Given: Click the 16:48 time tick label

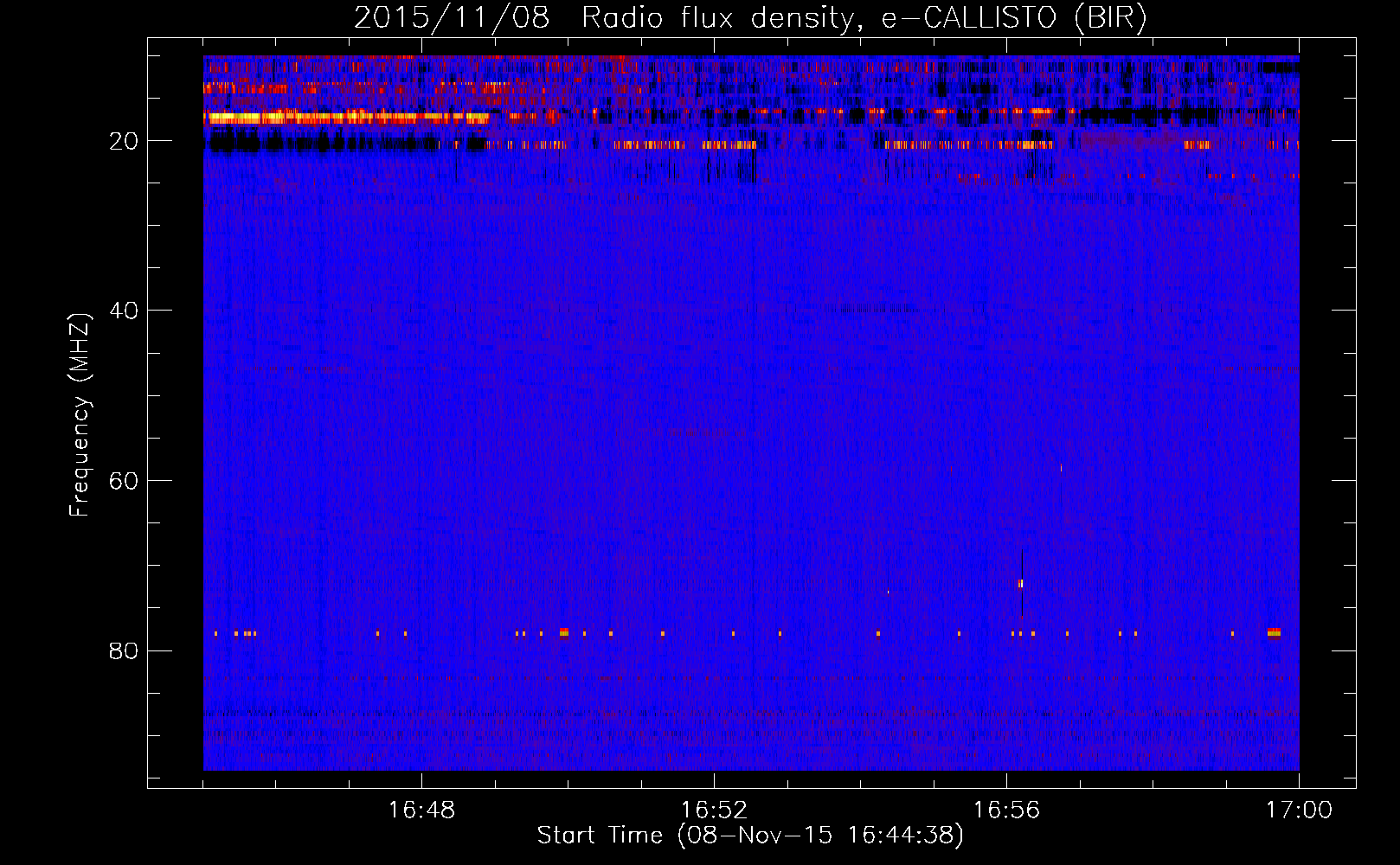Looking at the screenshot, I should 422,810.
